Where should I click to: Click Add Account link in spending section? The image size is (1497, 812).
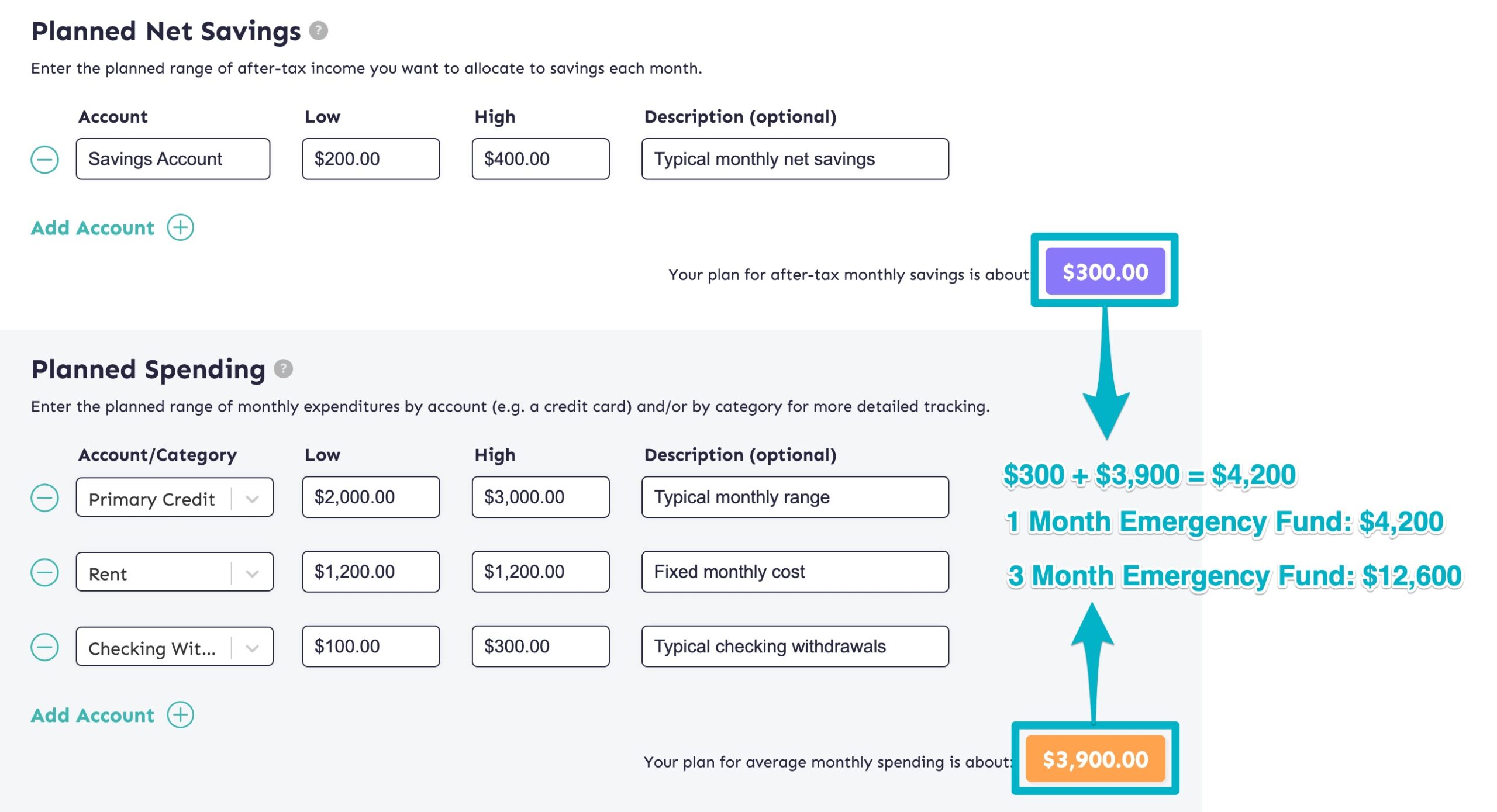tap(92, 715)
